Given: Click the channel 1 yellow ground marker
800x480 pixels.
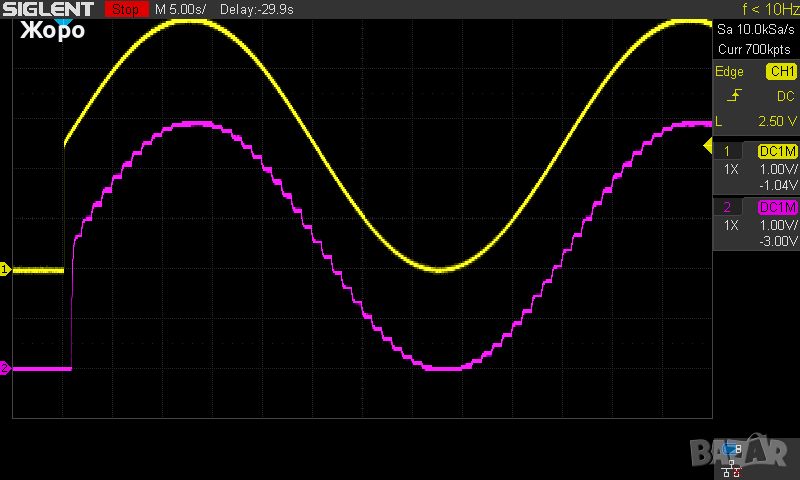Looking at the screenshot, I should (x=5, y=270).
